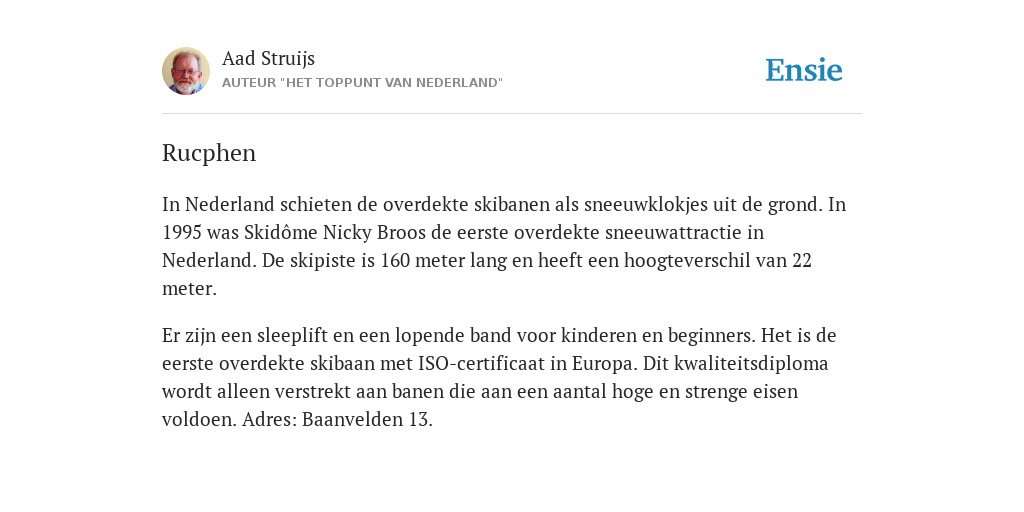Click the author name Aad Struijs
The image size is (1024, 512).
click(268, 59)
